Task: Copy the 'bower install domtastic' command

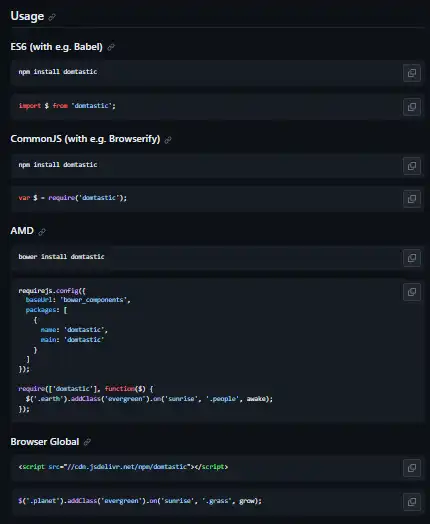Action: pos(412,258)
